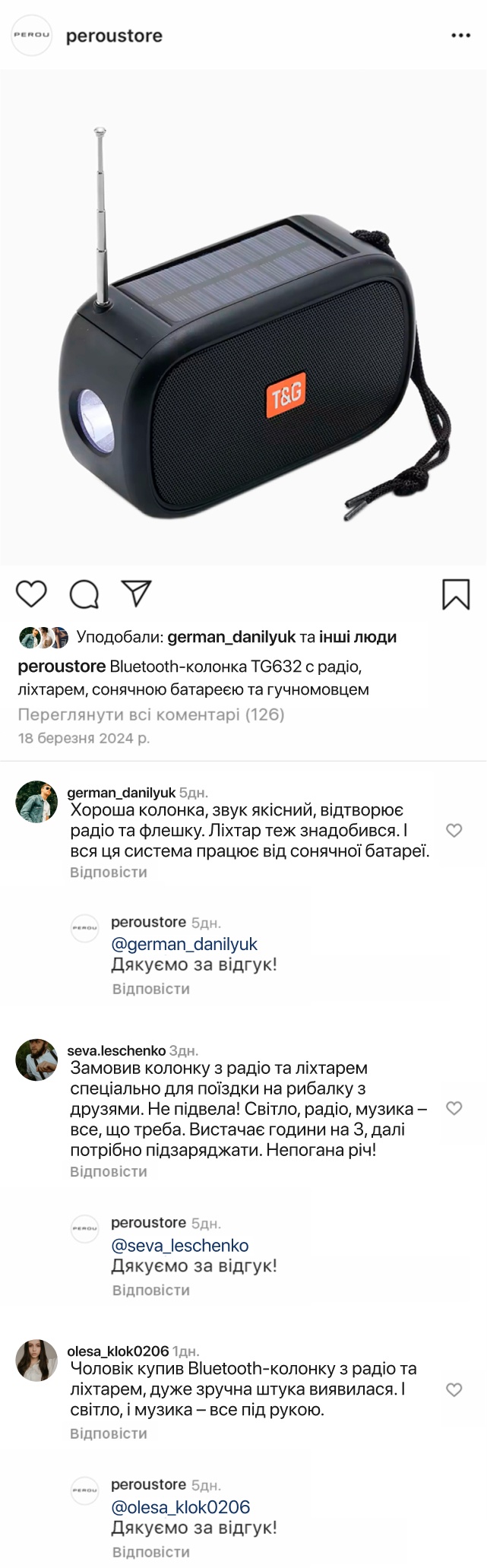This screenshot has height=1568, width=487.
Task: Open the T&G speaker product photo
Action: (x=243, y=319)
